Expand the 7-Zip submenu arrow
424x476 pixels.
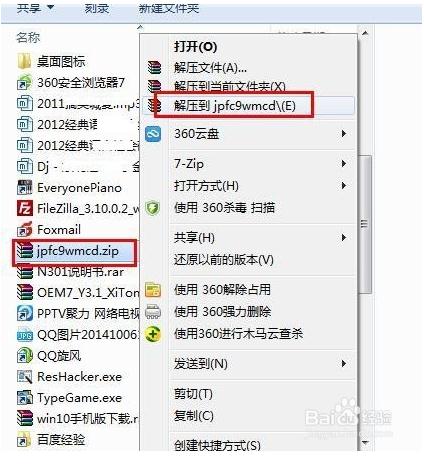point(344,164)
